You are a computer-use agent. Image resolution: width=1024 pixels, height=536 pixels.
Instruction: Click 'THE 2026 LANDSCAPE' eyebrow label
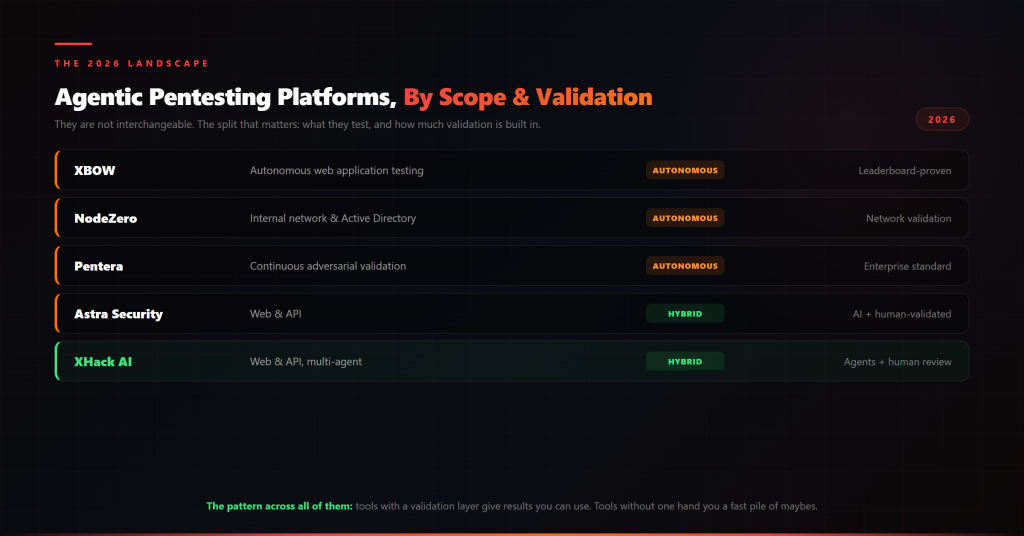(x=132, y=63)
